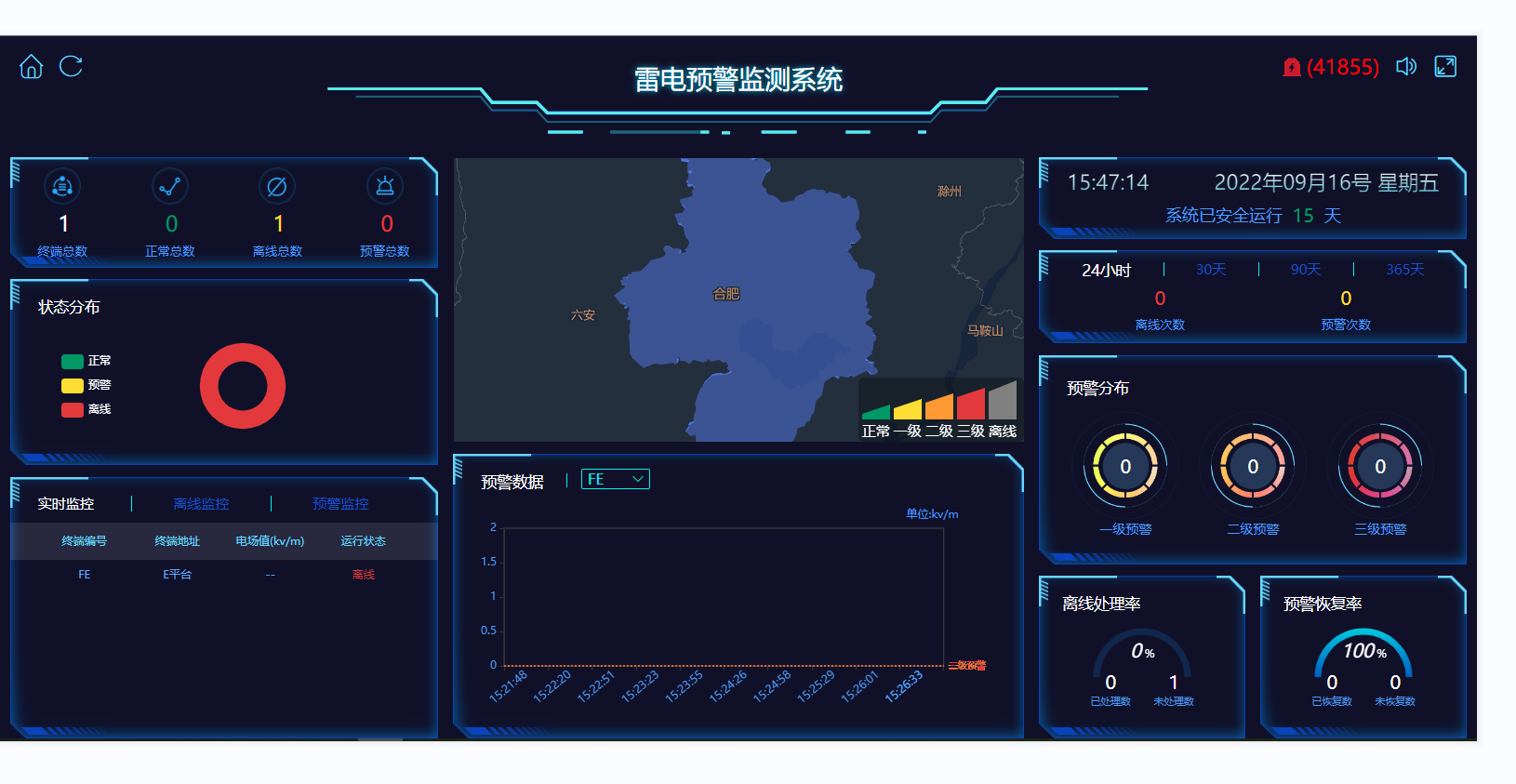Select the 30天 time range

pos(1211,270)
